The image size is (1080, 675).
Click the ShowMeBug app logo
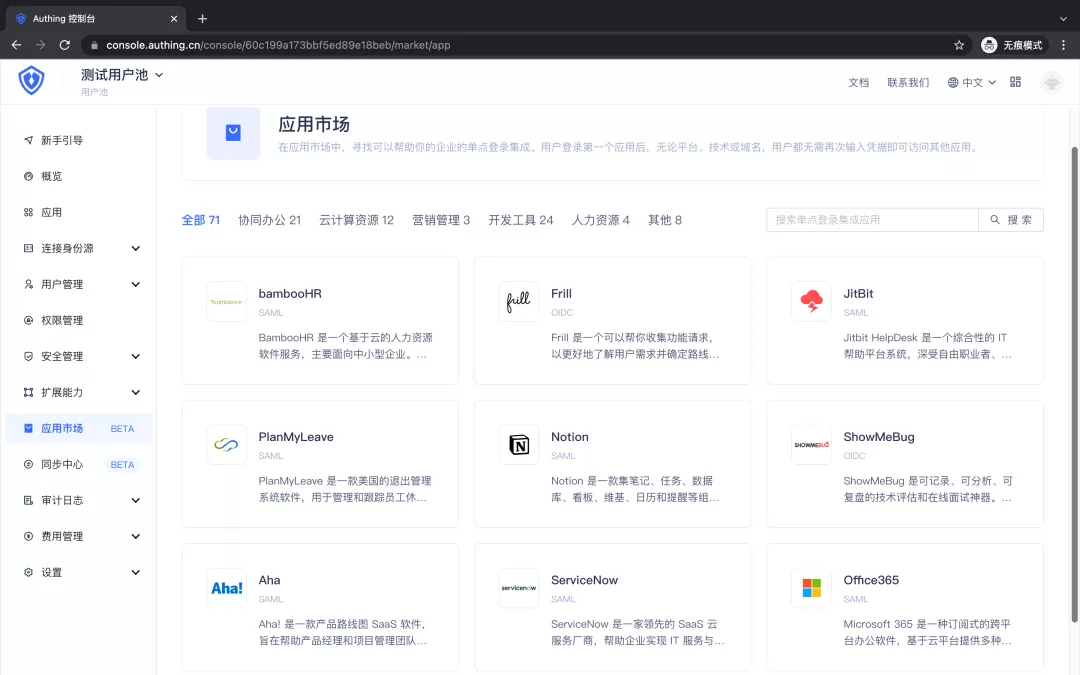[x=811, y=444]
